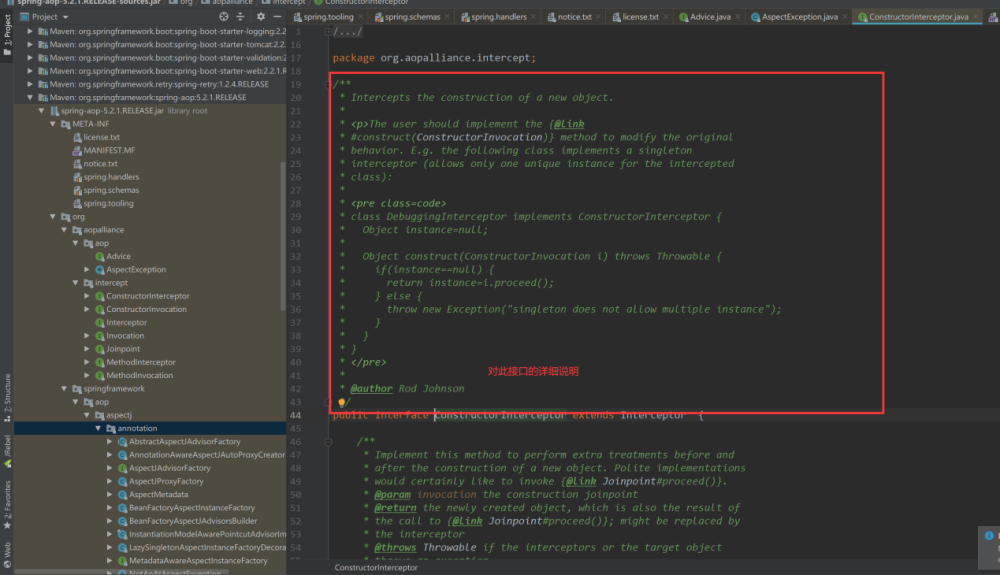Click the collapse all icon in Project panel
Viewport: 1000px width, 575px height.
tap(240, 17)
